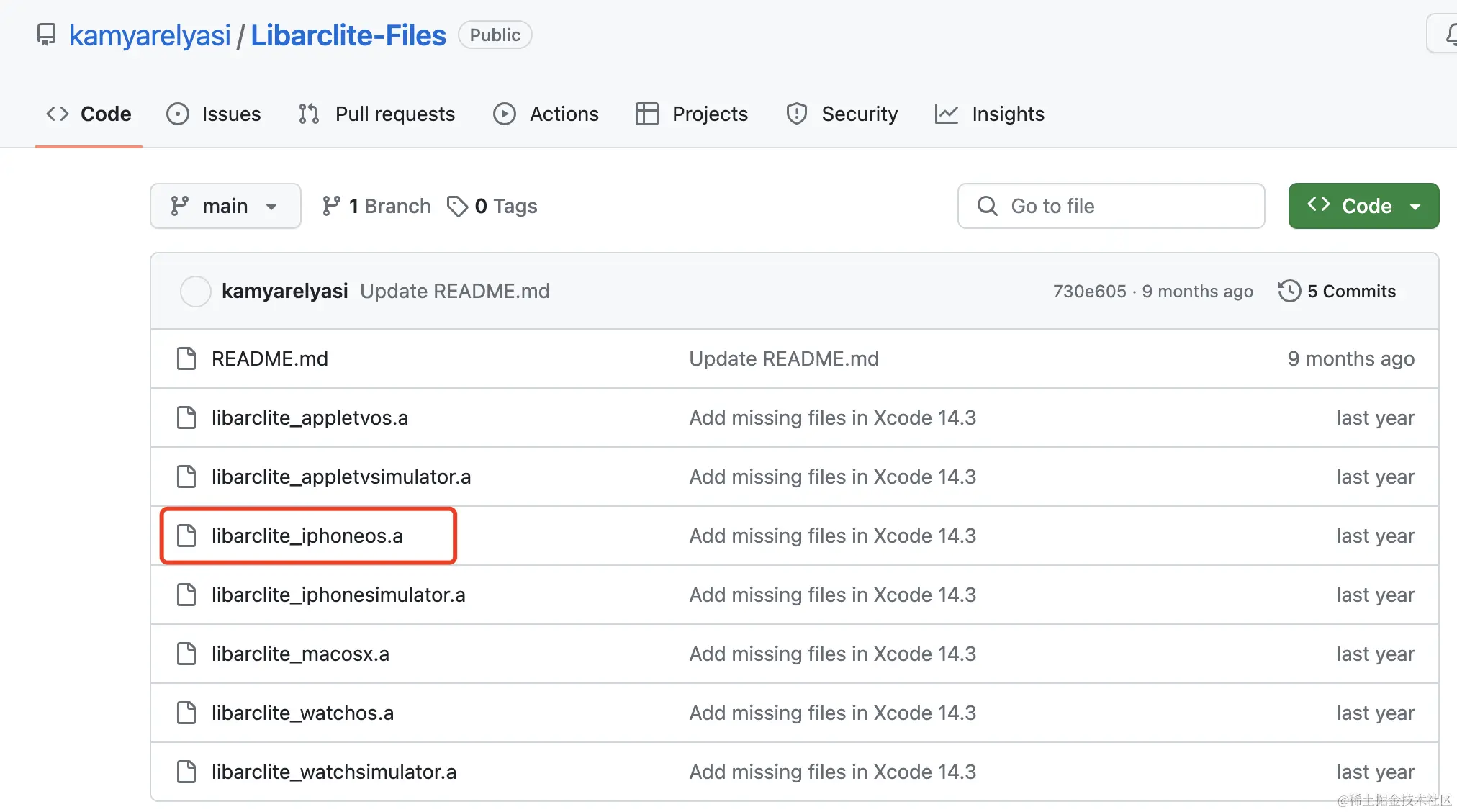The image size is (1457, 812).
Task: Click the tag icon beside 0 Tags
Action: click(457, 207)
